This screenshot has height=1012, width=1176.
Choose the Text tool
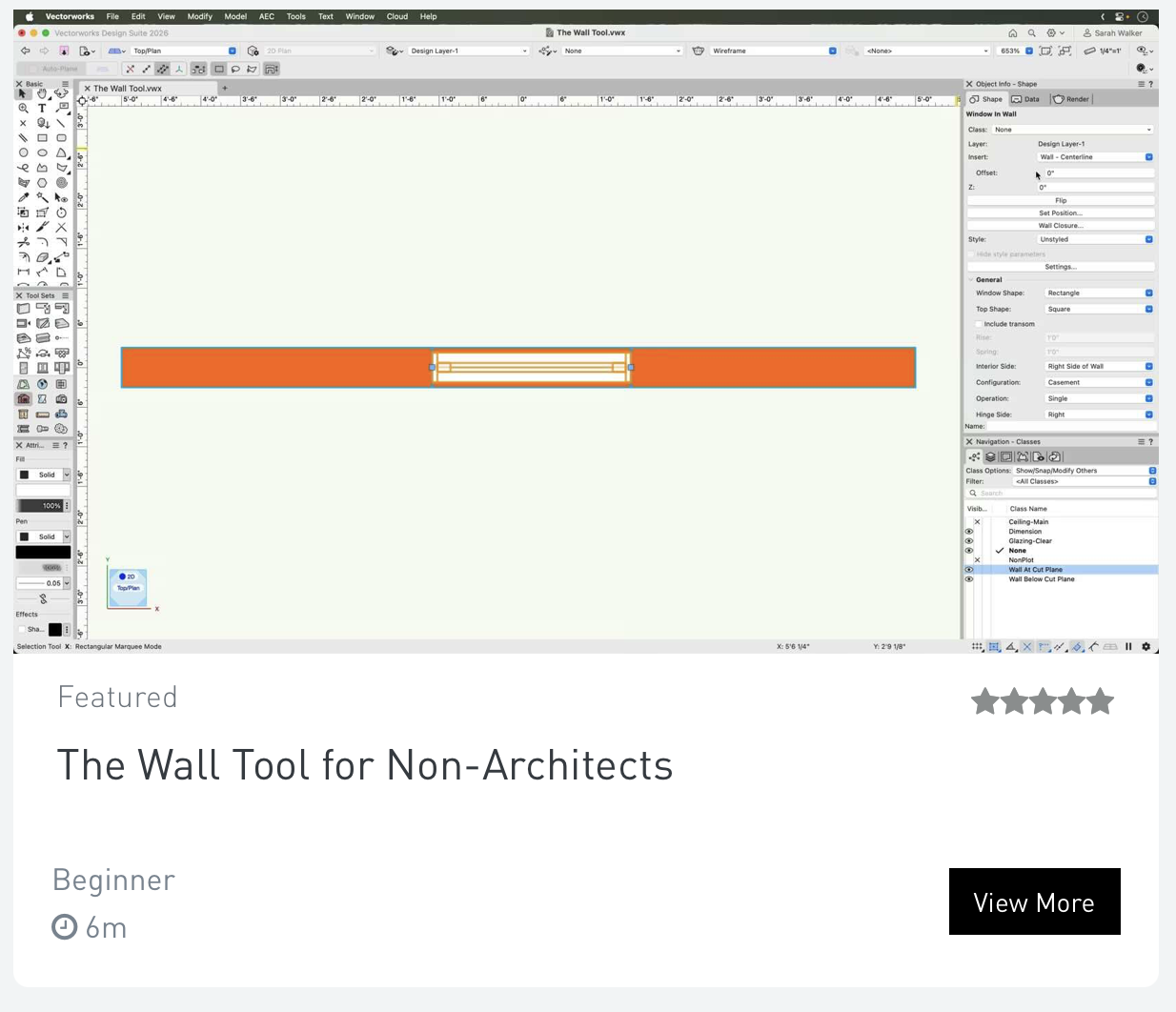coord(42,108)
